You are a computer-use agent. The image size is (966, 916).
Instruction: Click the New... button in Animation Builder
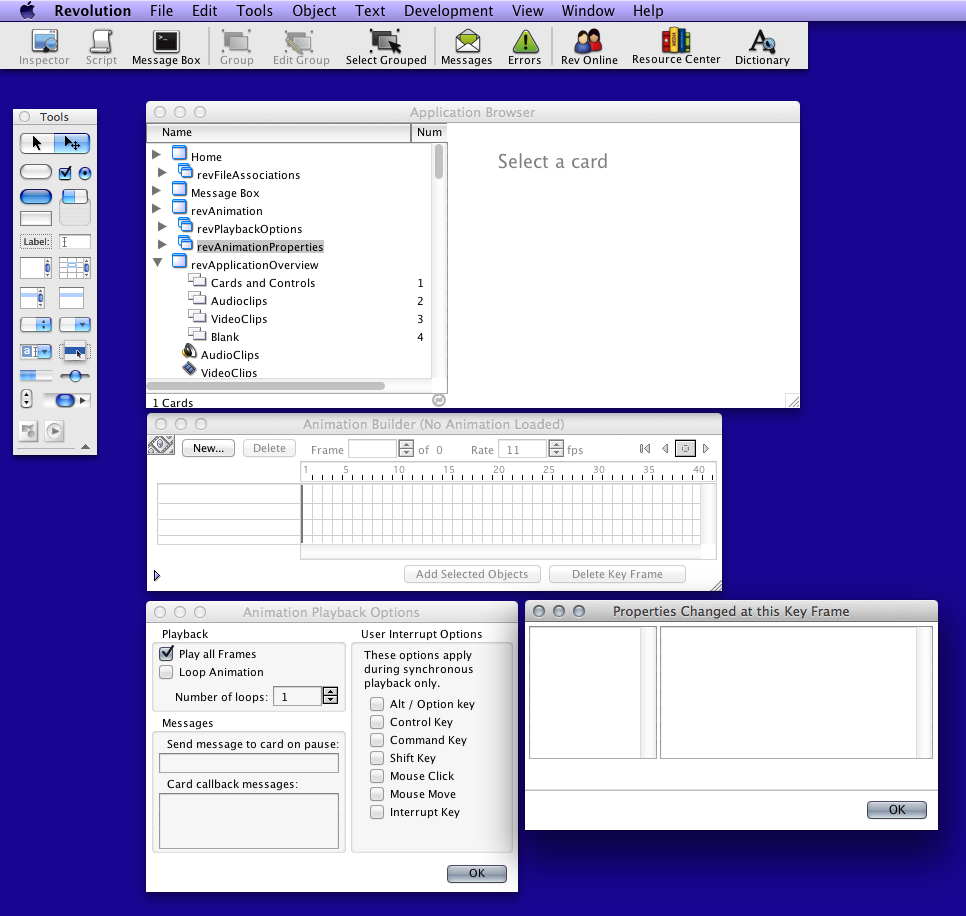coord(208,448)
